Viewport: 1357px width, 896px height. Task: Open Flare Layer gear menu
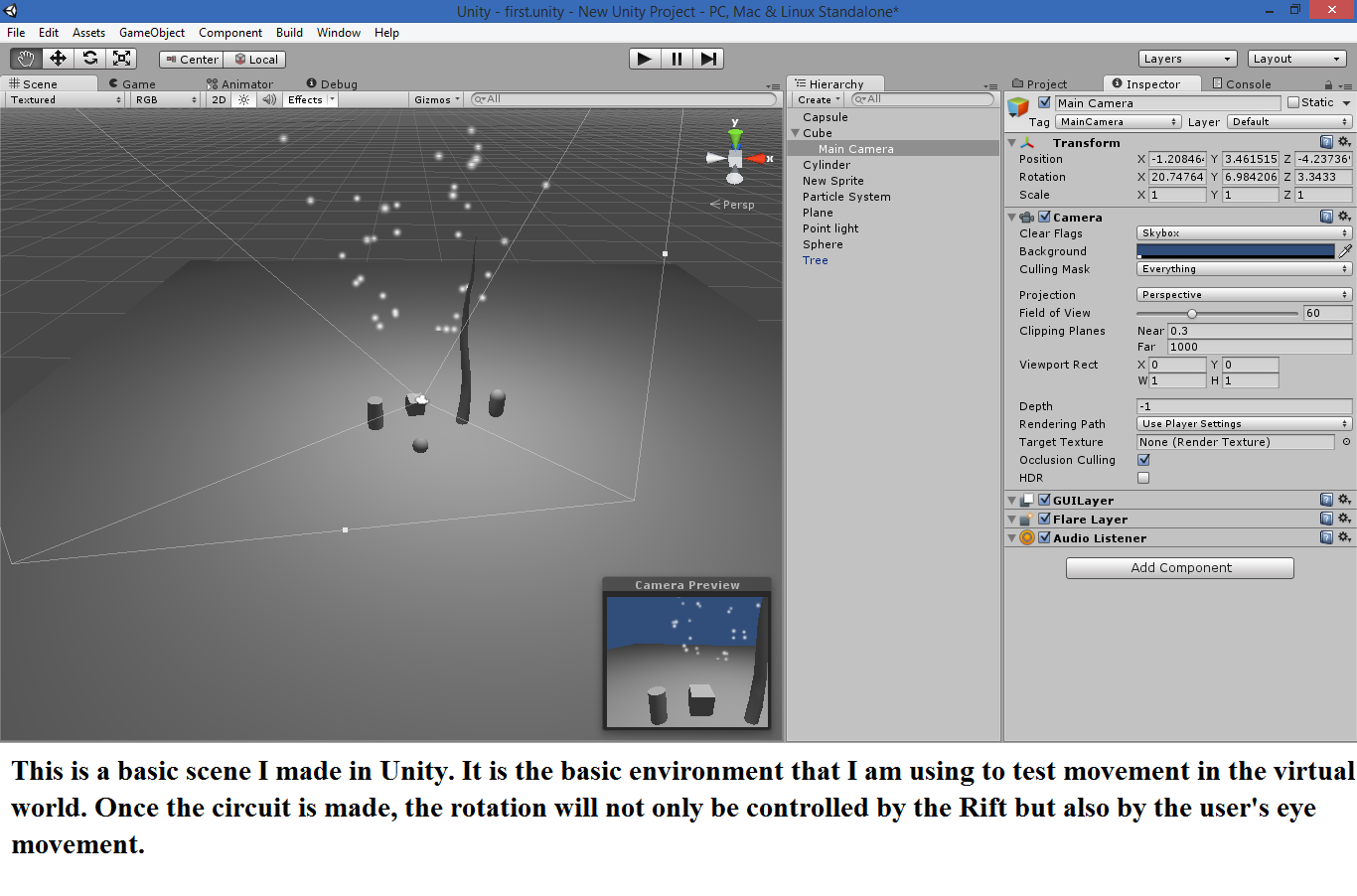tap(1344, 519)
